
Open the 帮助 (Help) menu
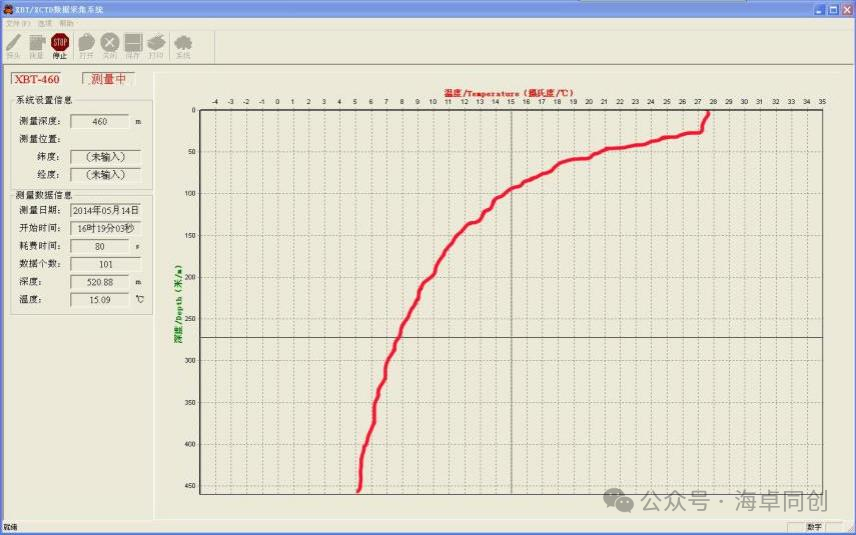67,22
